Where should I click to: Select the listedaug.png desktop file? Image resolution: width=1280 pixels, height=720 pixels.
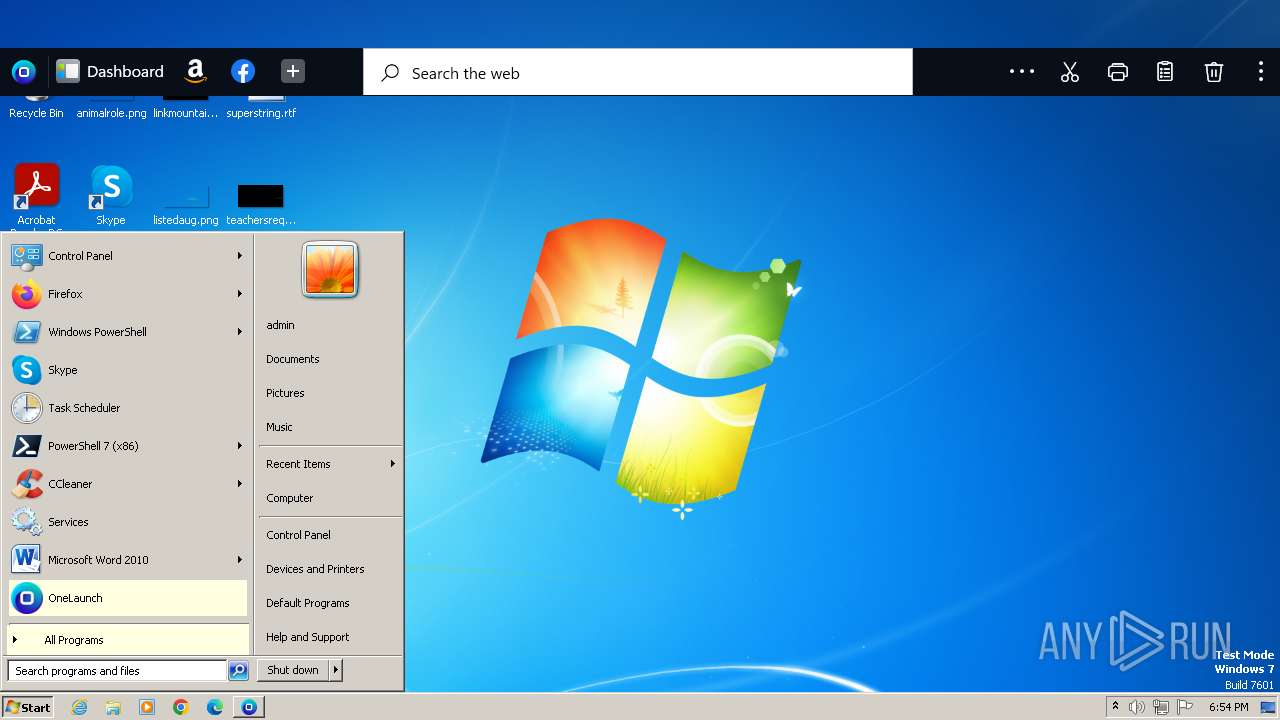pyautogui.click(x=185, y=204)
